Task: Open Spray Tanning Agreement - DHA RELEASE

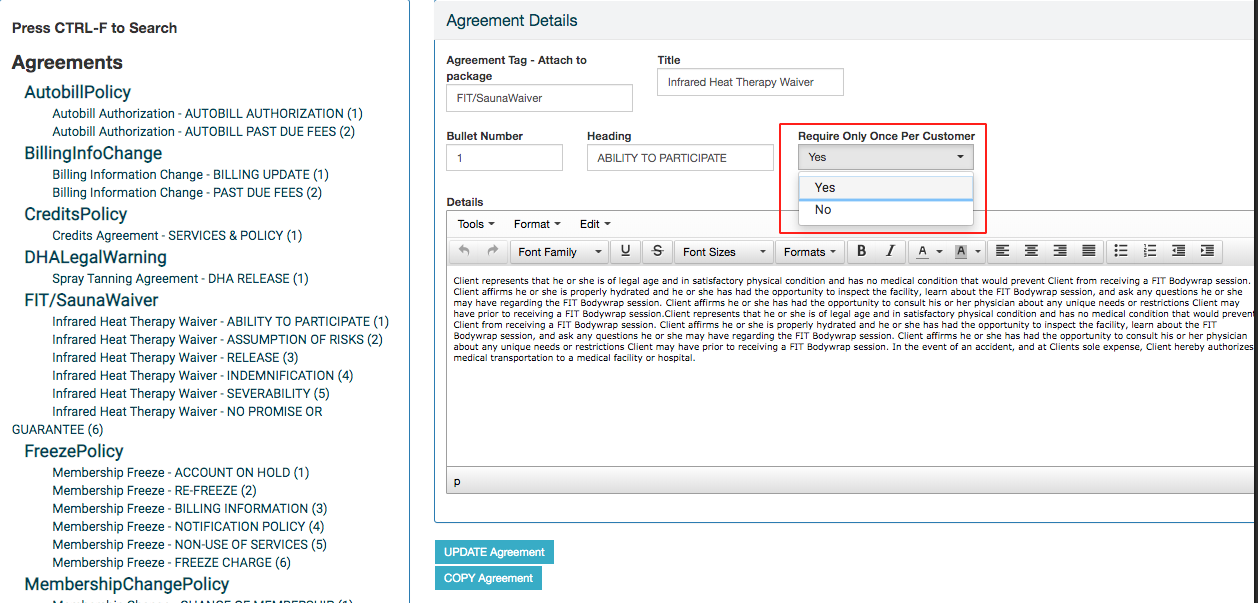Action: pyautogui.click(x=180, y=279)
